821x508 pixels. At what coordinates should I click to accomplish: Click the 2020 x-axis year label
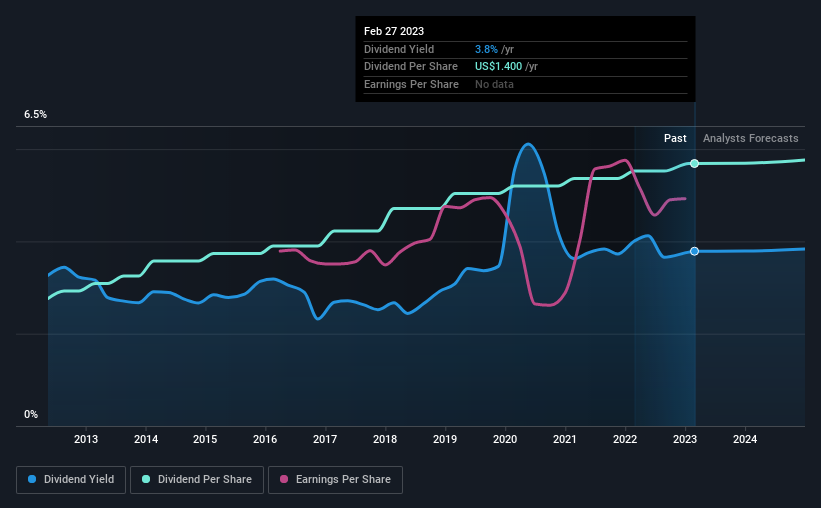pos(505,439)
